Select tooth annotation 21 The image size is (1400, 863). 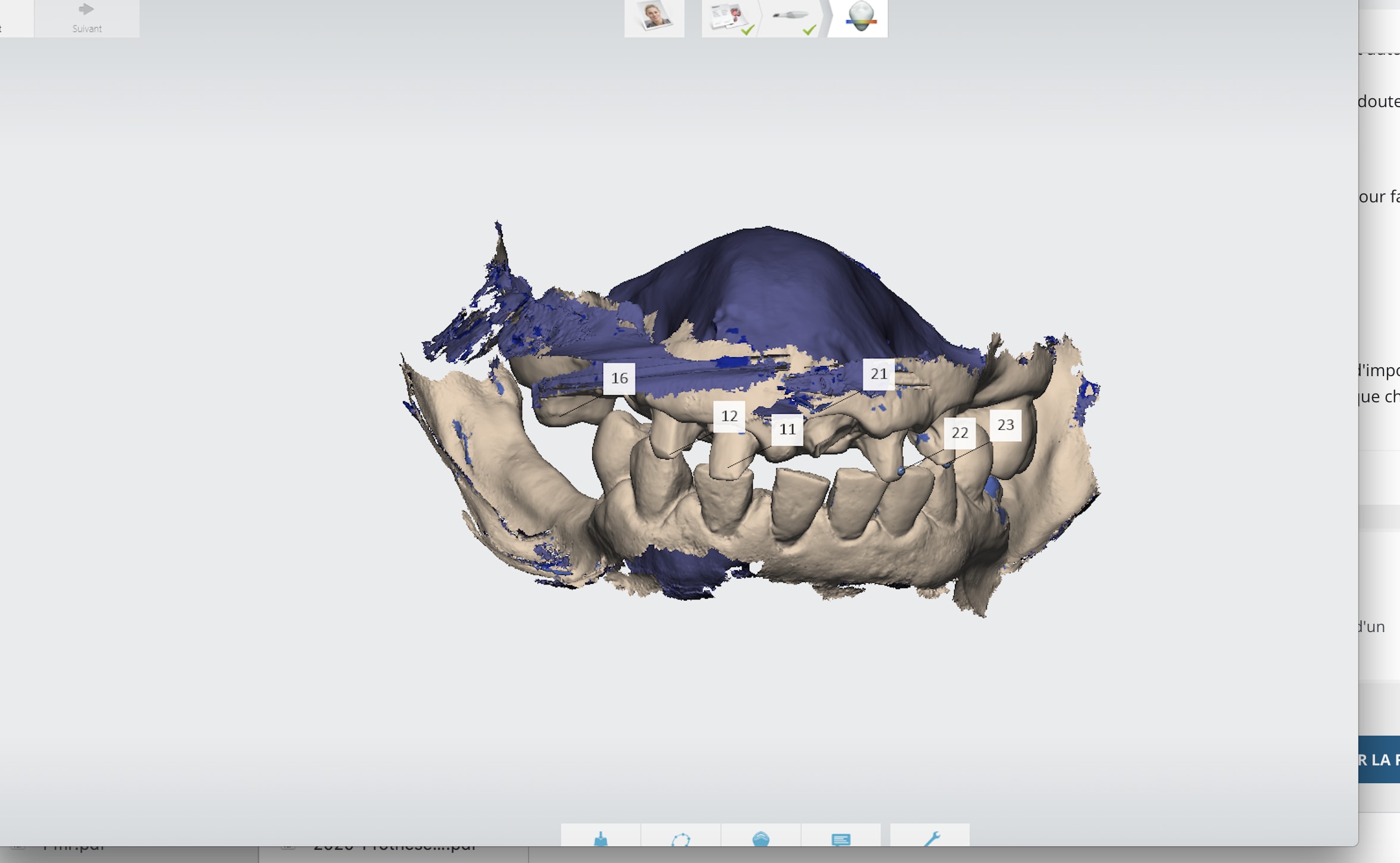point(879,374)
